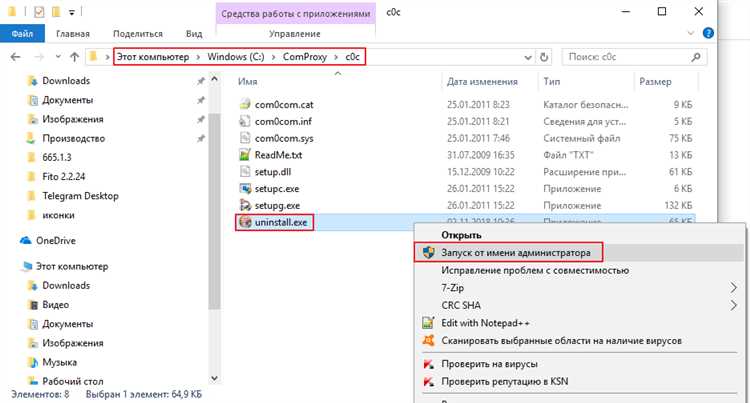Viewport: 750px width, 403px height.
Task: Select com0com.cat file icon
Action: 245,104
